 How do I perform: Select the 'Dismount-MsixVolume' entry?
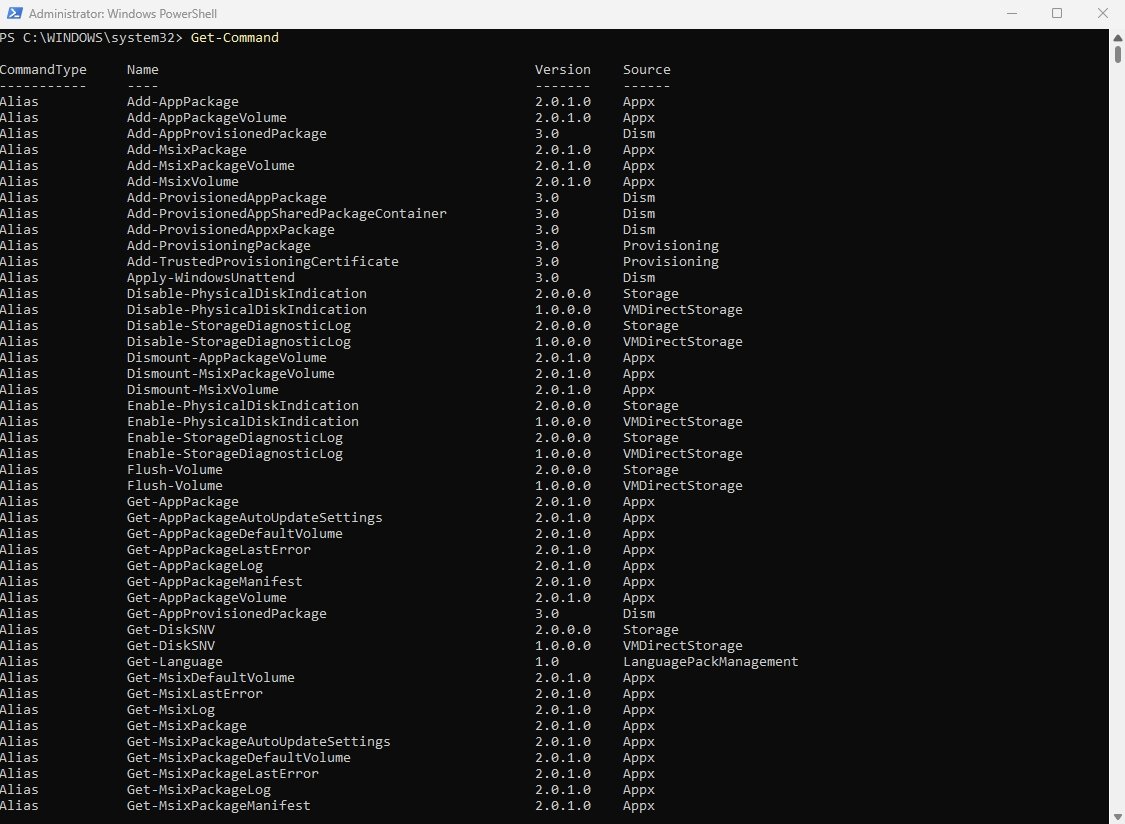coord(203,390)
